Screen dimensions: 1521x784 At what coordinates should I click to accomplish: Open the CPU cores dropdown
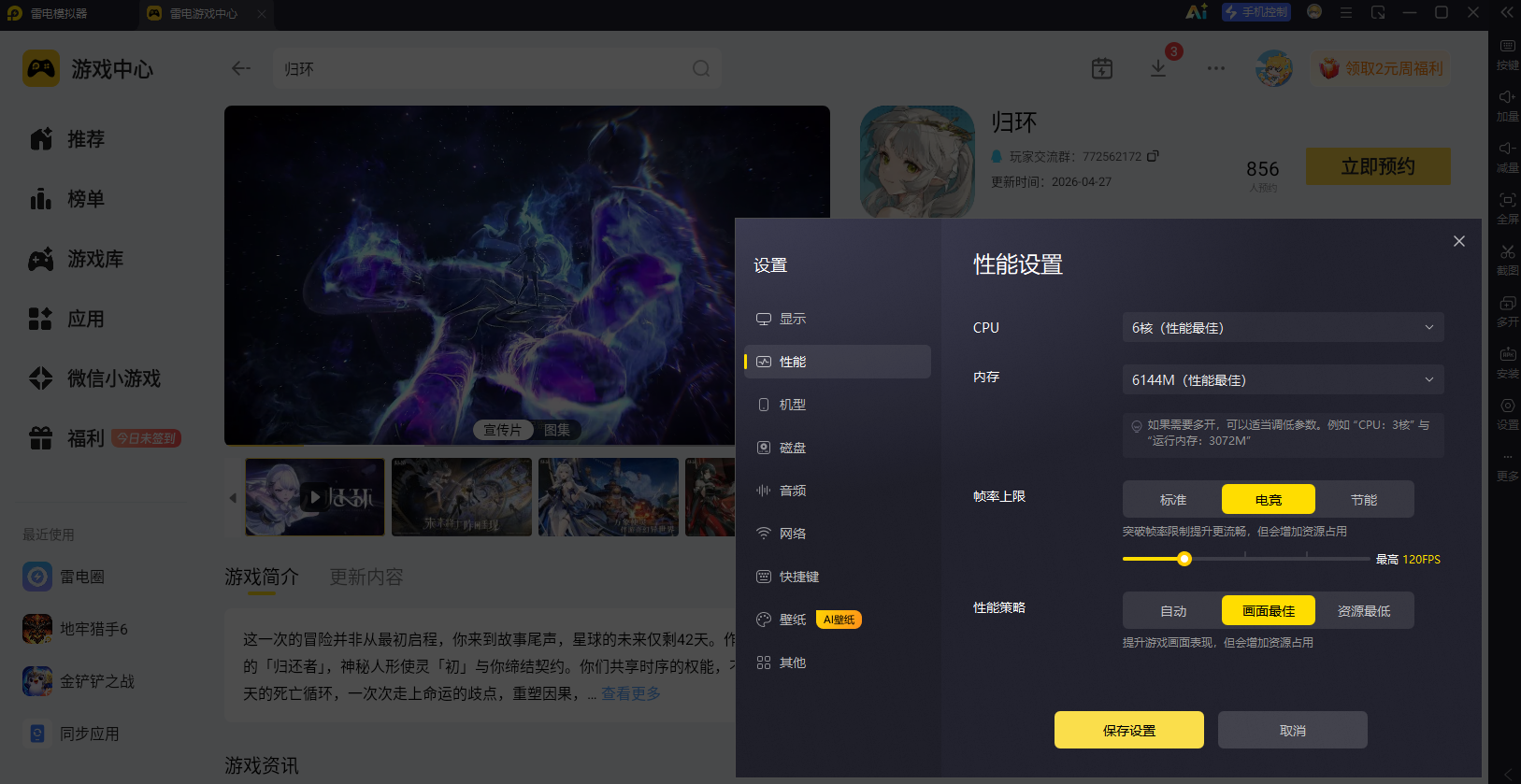pyautogui.click(x=1284, y=327)
